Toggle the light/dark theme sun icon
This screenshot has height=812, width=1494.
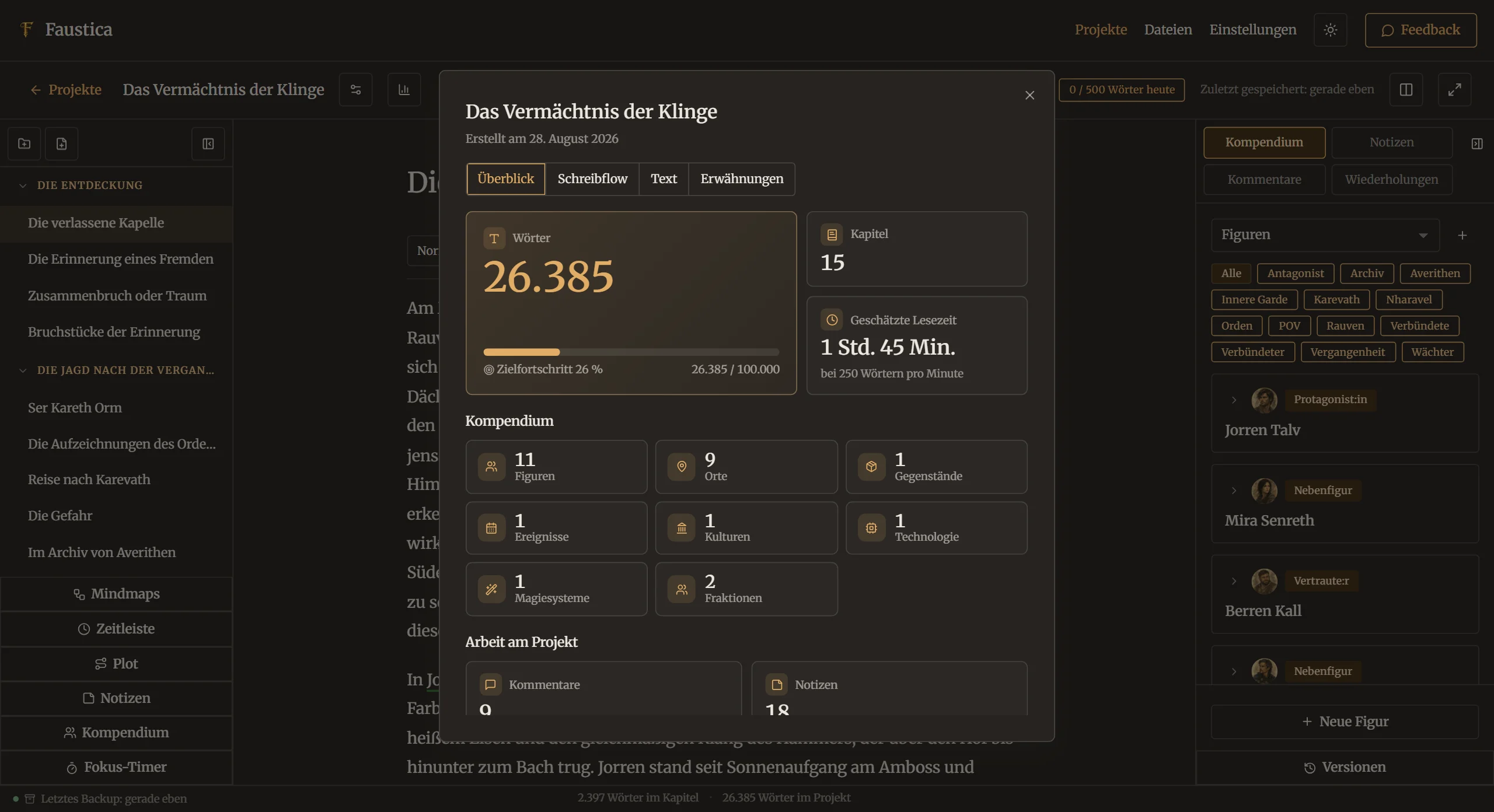pos(1330,30)
